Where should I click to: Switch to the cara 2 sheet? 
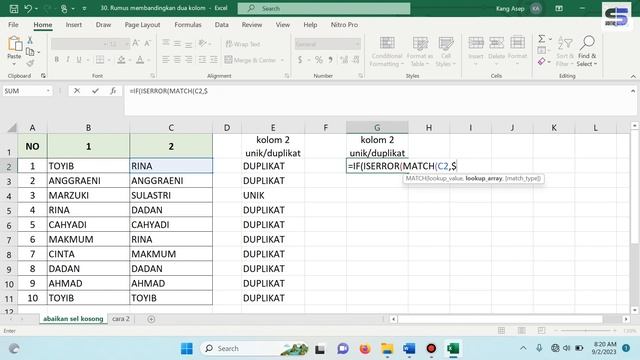click(x=121, y=319)
